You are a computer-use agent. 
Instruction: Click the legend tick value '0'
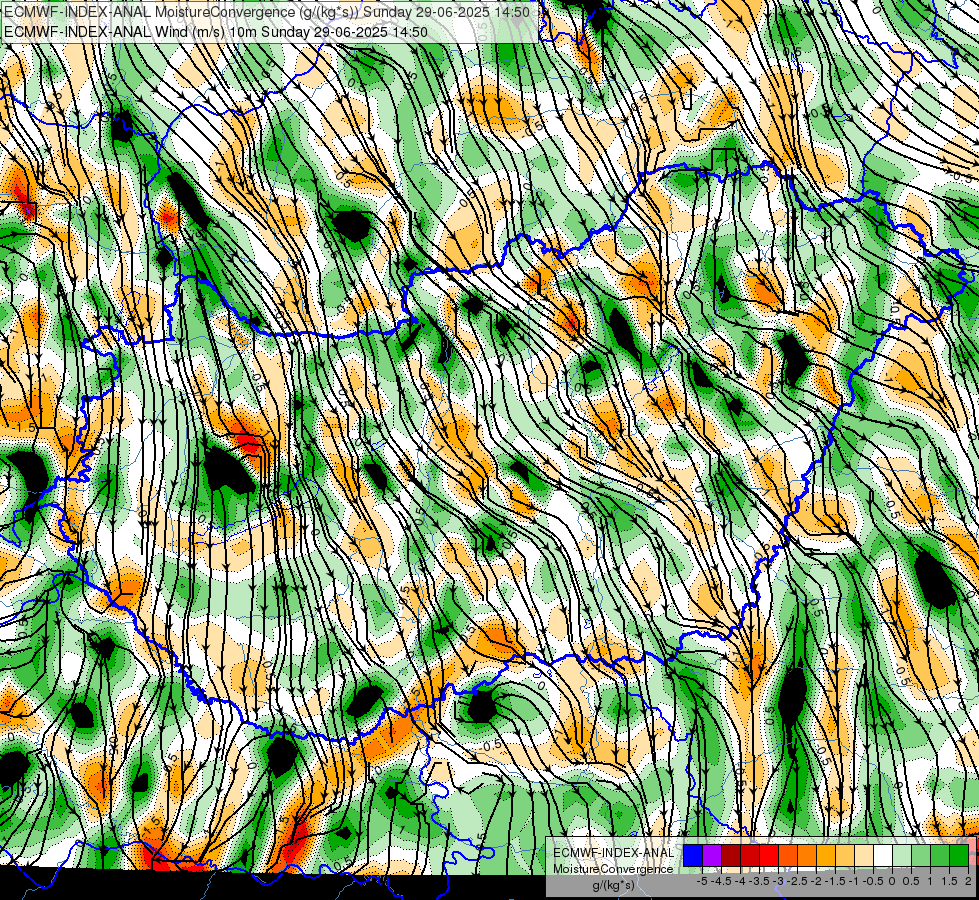pyautogui.click(x=892, y=881)
